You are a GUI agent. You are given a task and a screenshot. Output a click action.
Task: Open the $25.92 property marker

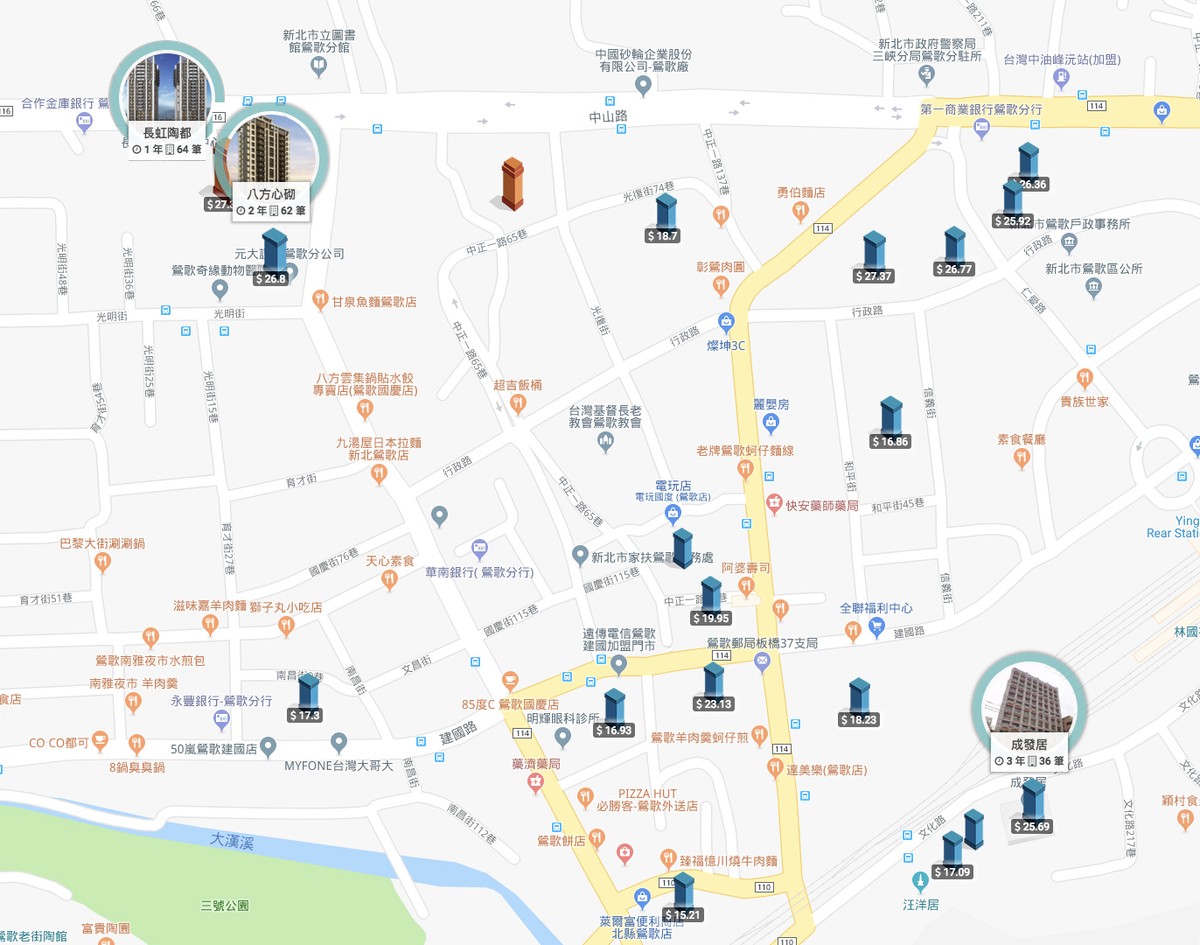pyautogui.click(x=1013, y=204)
